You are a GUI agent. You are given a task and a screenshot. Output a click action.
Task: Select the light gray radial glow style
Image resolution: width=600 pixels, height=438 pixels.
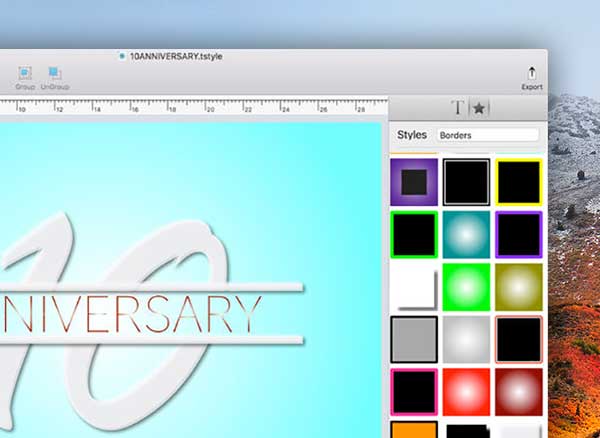point(466,339)
